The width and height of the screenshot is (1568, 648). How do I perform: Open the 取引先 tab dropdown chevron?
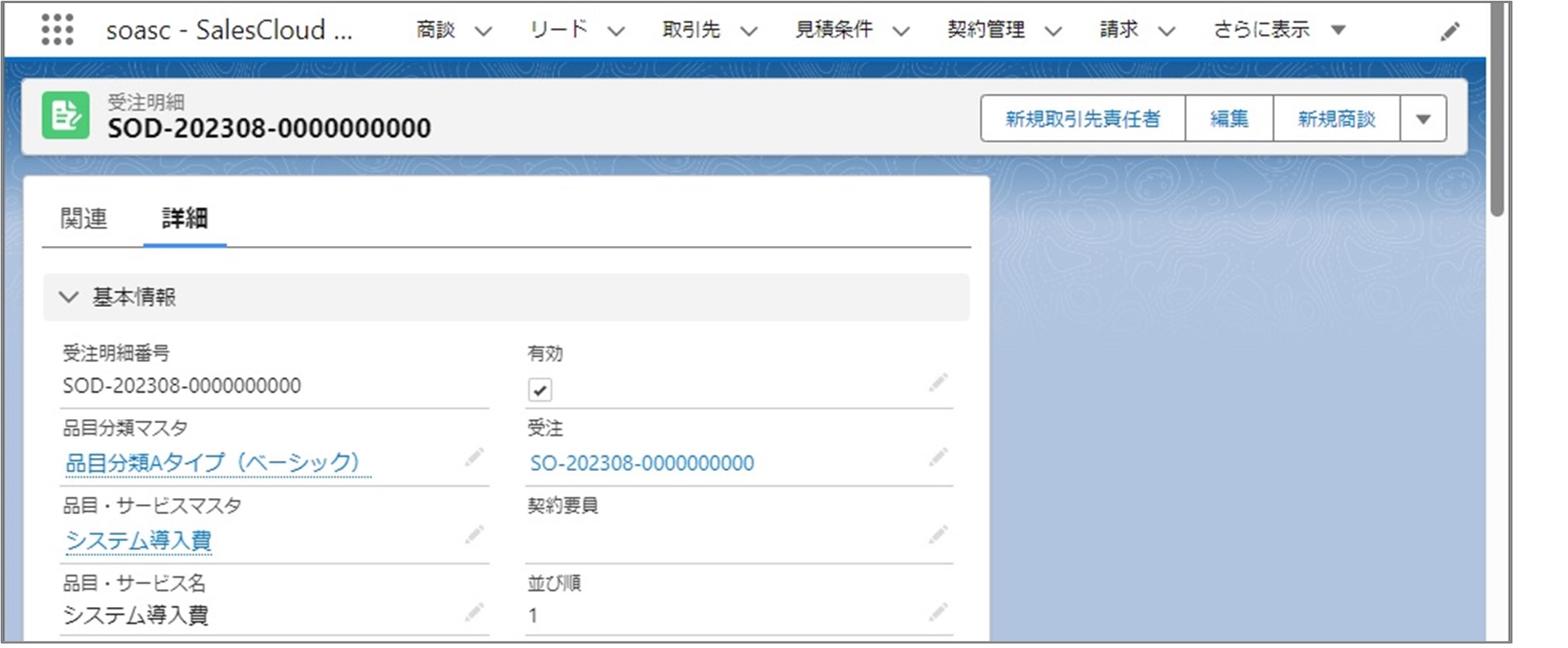point(748,32)
